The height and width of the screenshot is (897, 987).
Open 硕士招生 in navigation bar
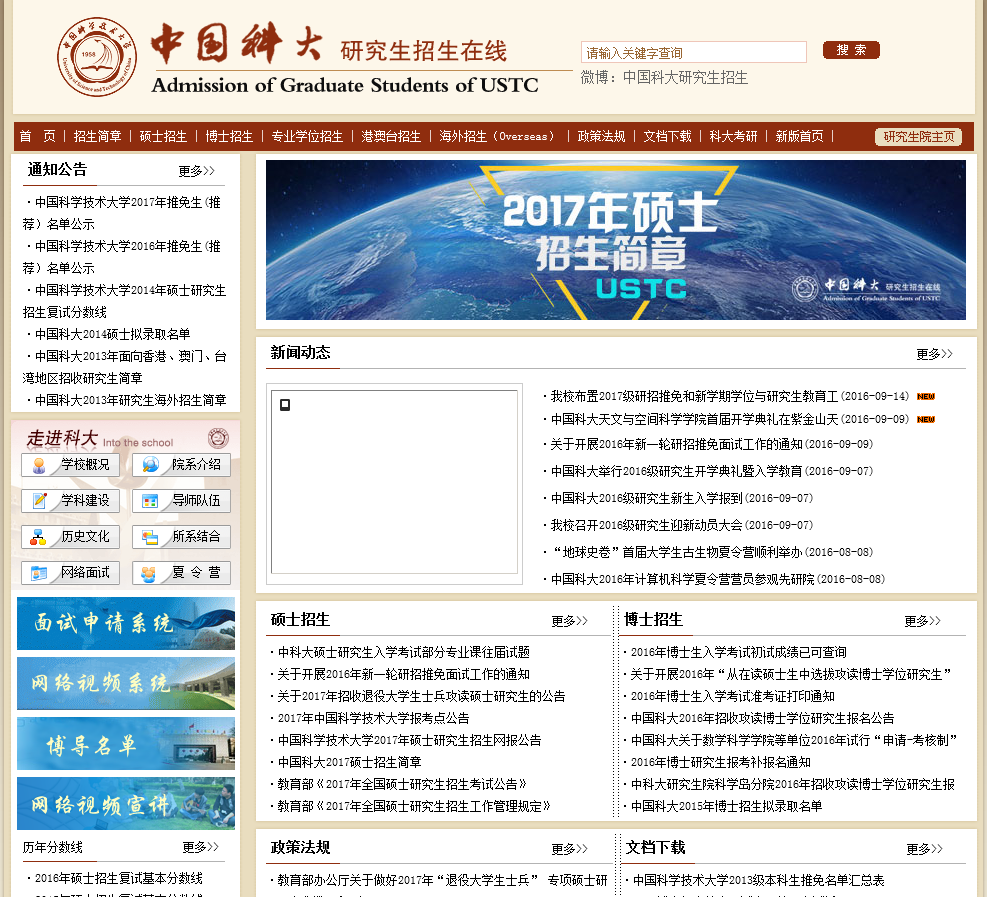click(163, 137)
